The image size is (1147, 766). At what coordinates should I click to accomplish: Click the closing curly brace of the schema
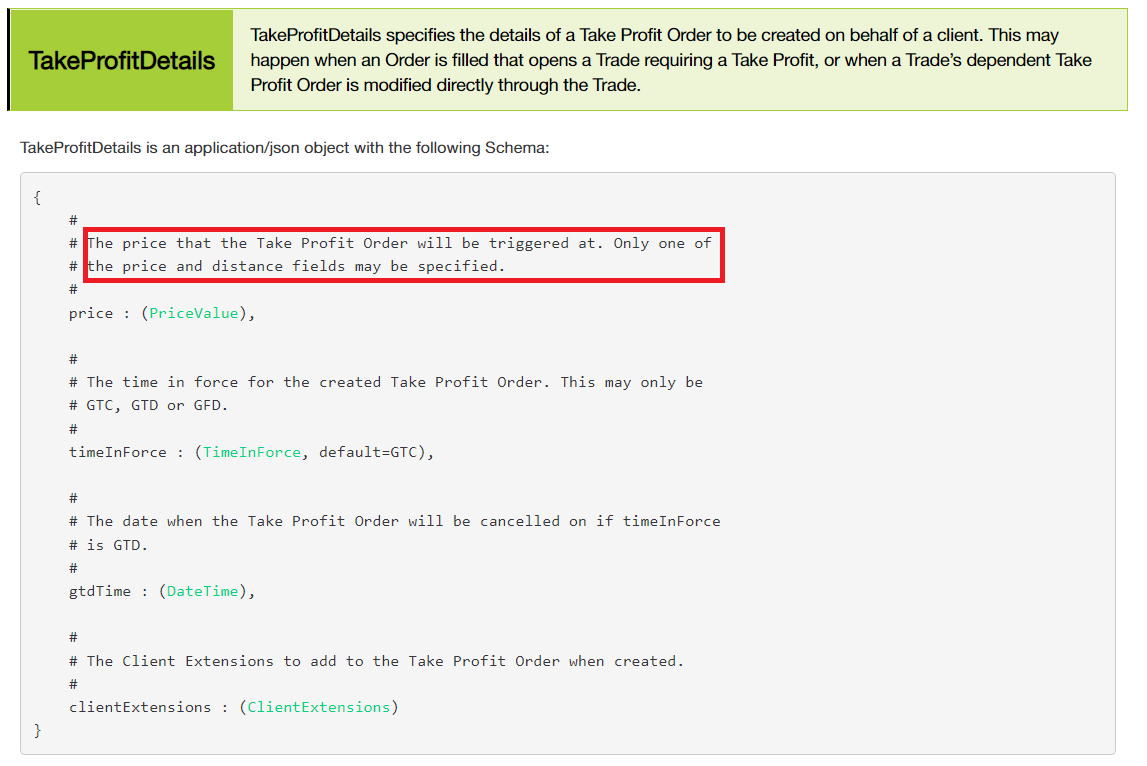coord(37,730)
